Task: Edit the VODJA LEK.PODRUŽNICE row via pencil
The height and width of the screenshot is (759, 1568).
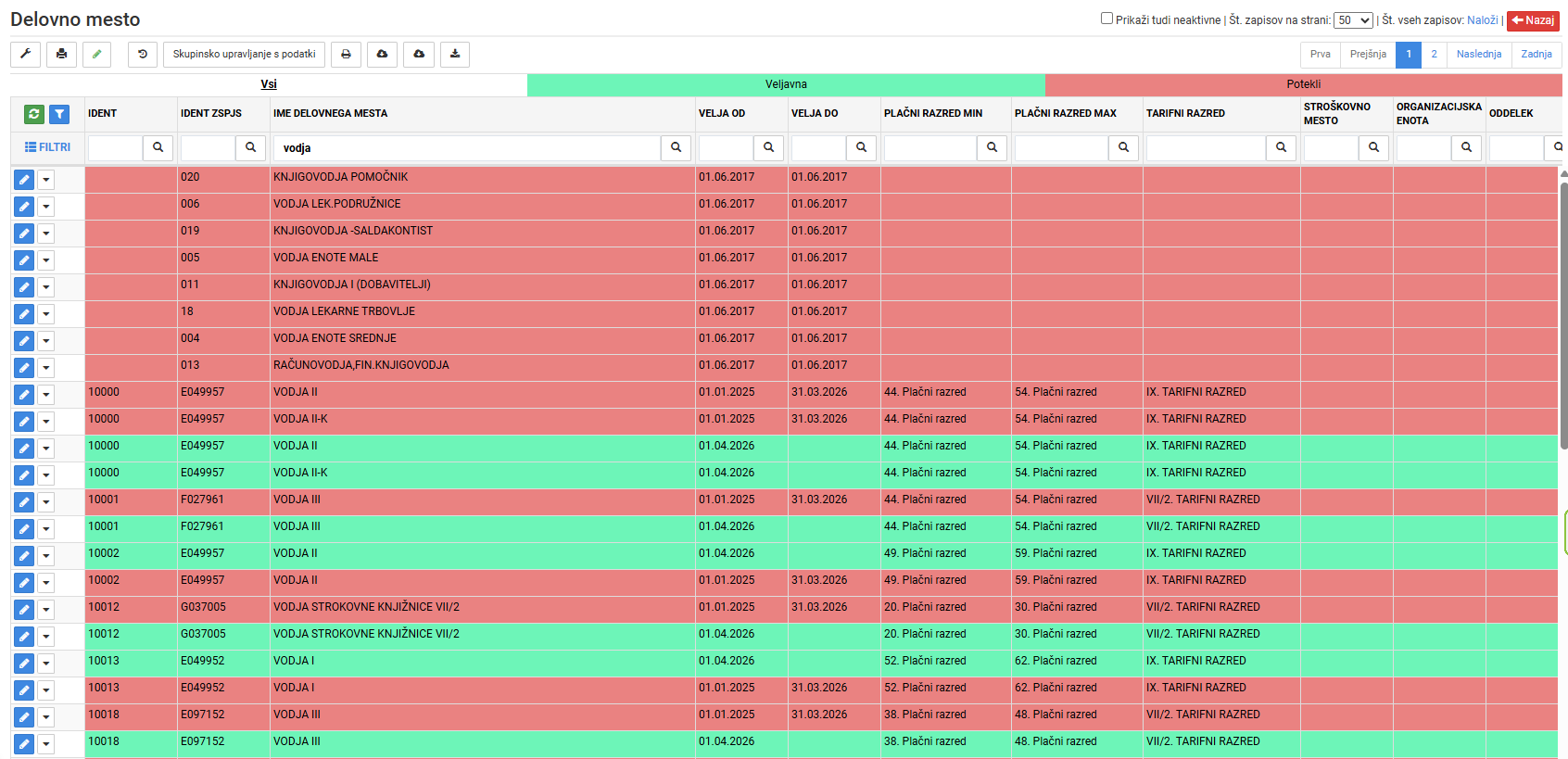Action: (x=24, y=207)
